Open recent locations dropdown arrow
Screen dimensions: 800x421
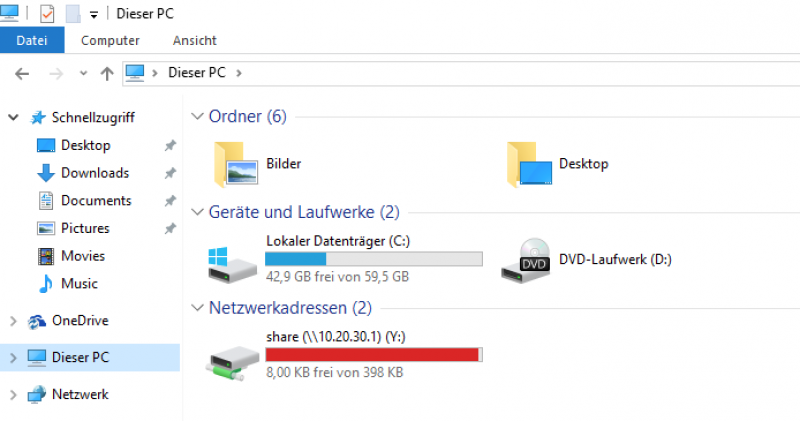[x=83, y=73]
